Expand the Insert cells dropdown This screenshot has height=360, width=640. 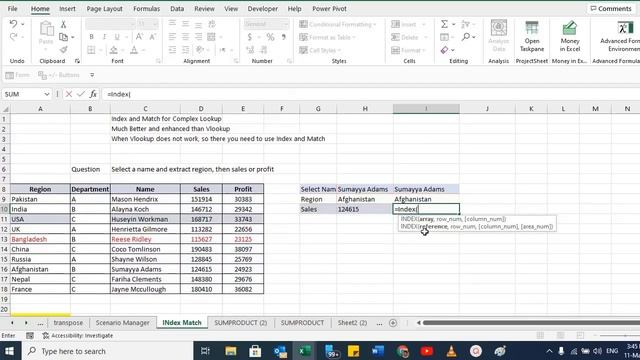[424, 24]
